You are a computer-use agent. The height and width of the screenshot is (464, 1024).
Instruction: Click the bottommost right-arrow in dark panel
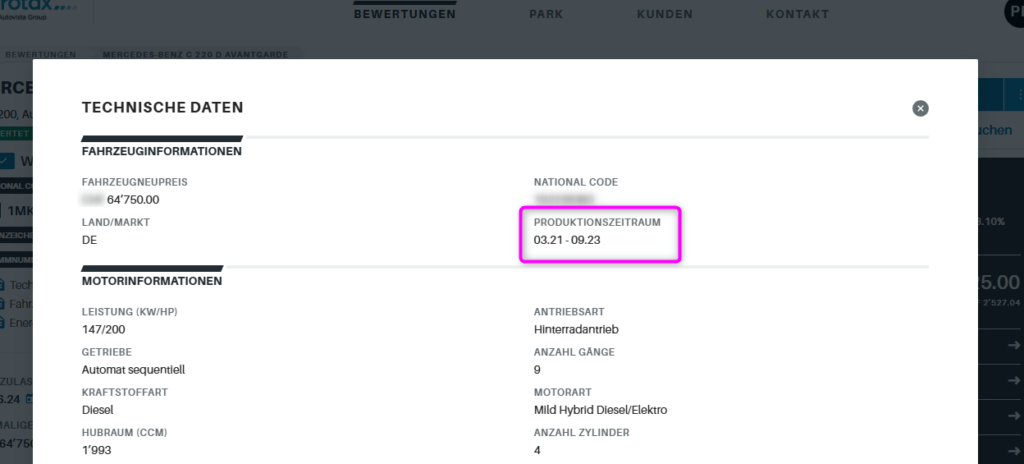coord(1014,451)
